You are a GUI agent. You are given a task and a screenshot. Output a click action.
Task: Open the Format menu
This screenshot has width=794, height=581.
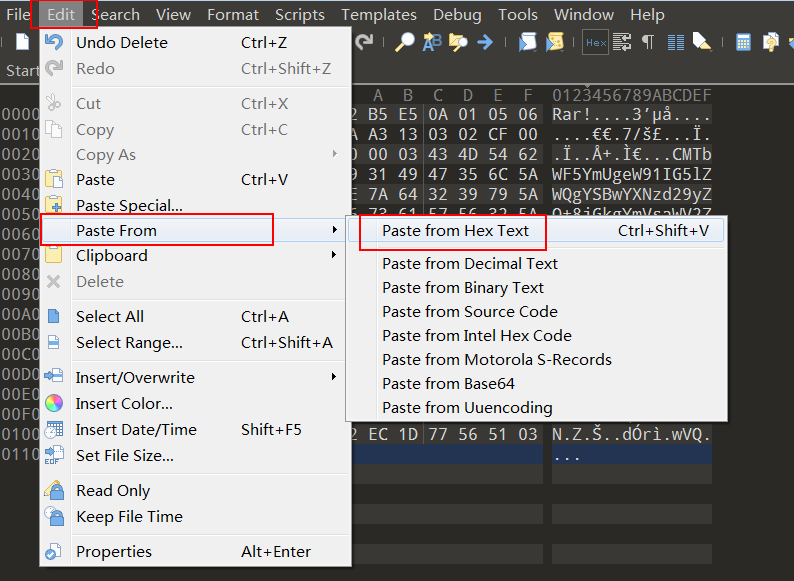233,15
